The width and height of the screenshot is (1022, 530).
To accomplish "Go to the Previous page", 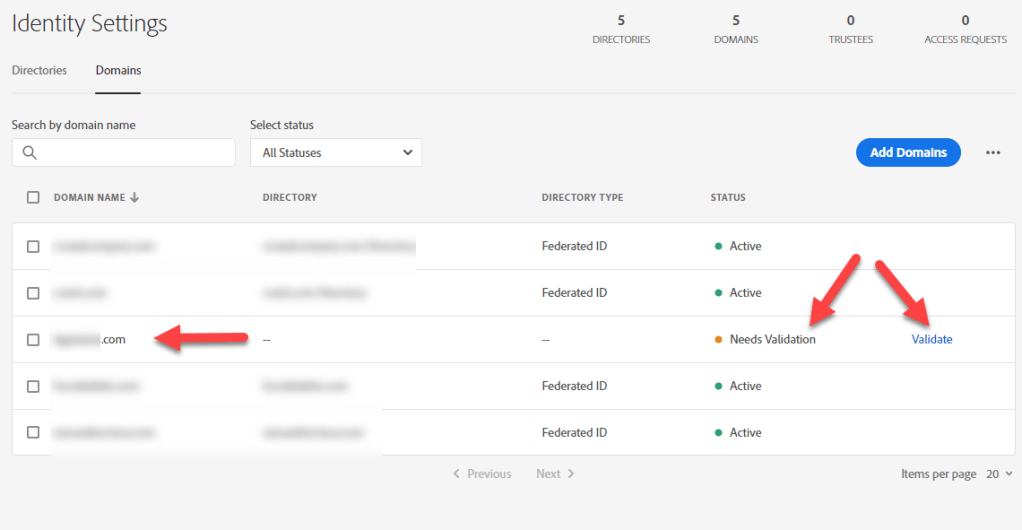I will (x=482, y=474).
